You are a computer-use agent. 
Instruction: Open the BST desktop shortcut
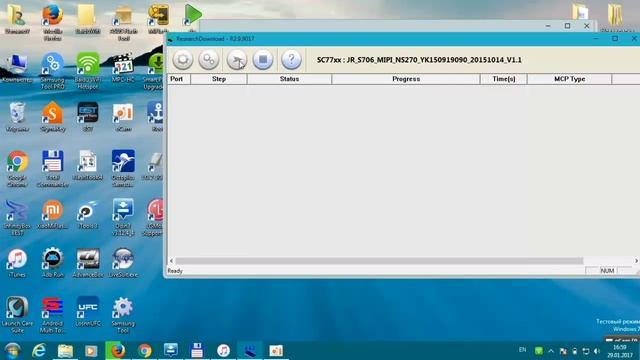[x=88, y=117]
